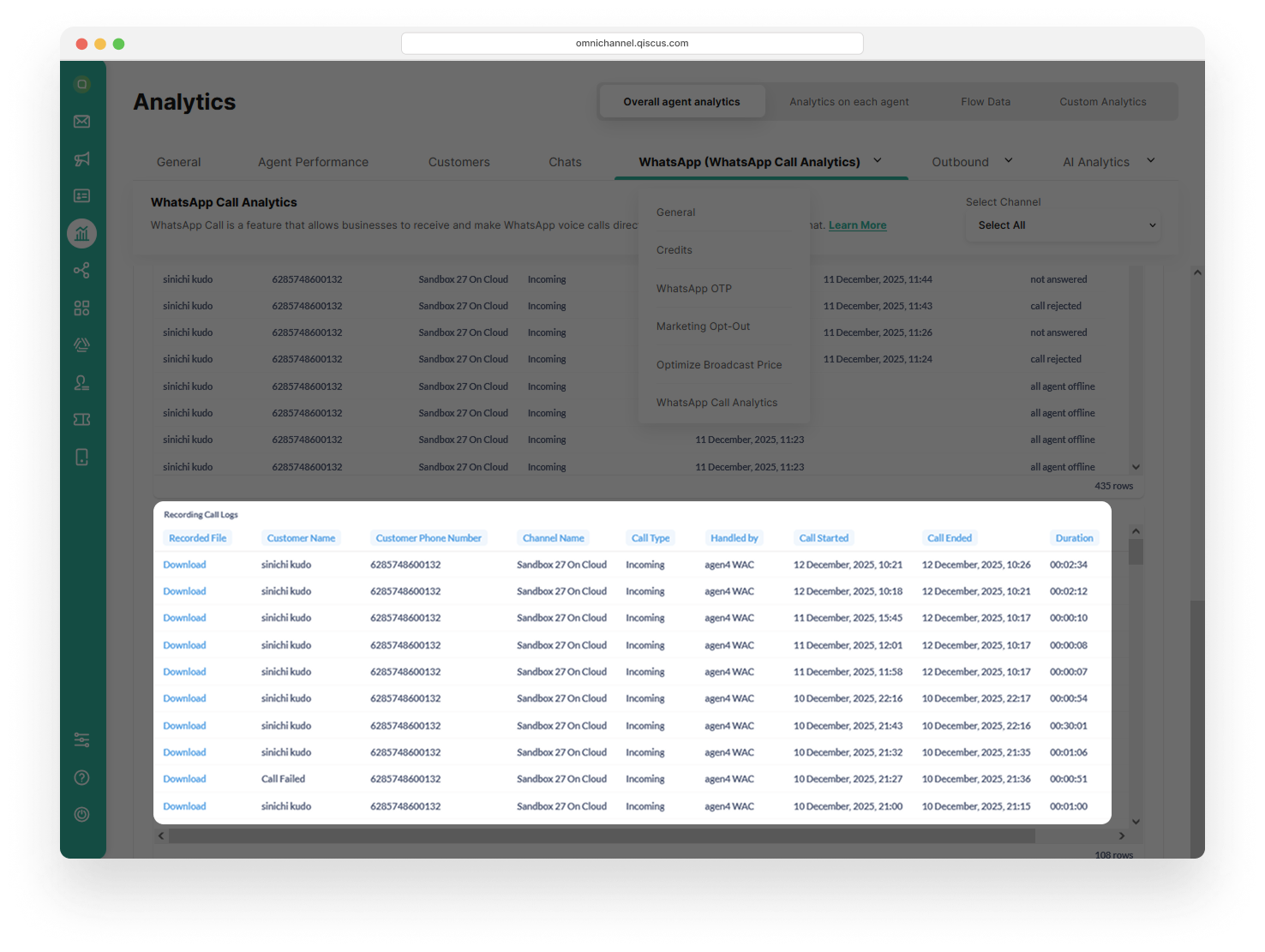Download the recording for the call started 12 December 10:21

click(x=184, y=565)
